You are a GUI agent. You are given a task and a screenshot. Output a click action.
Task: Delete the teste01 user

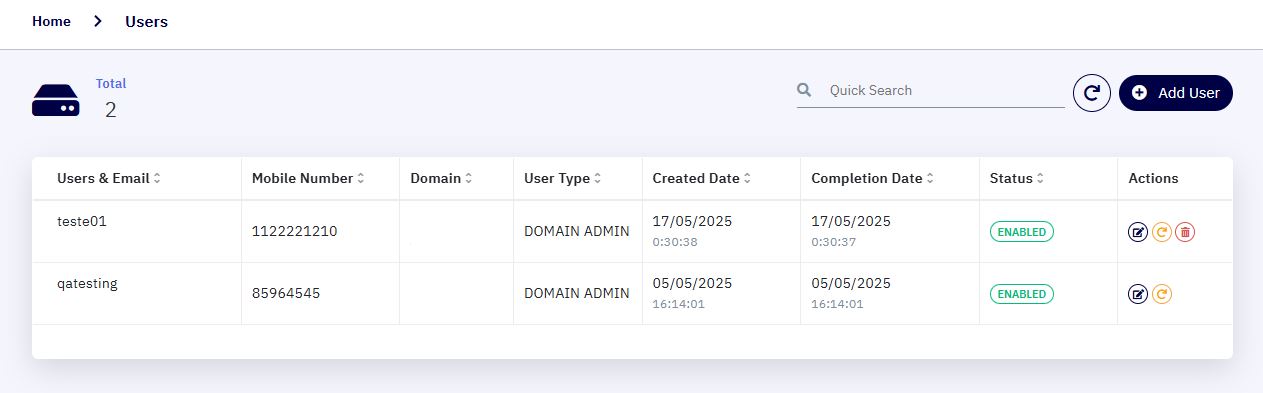pos(1185,232)
